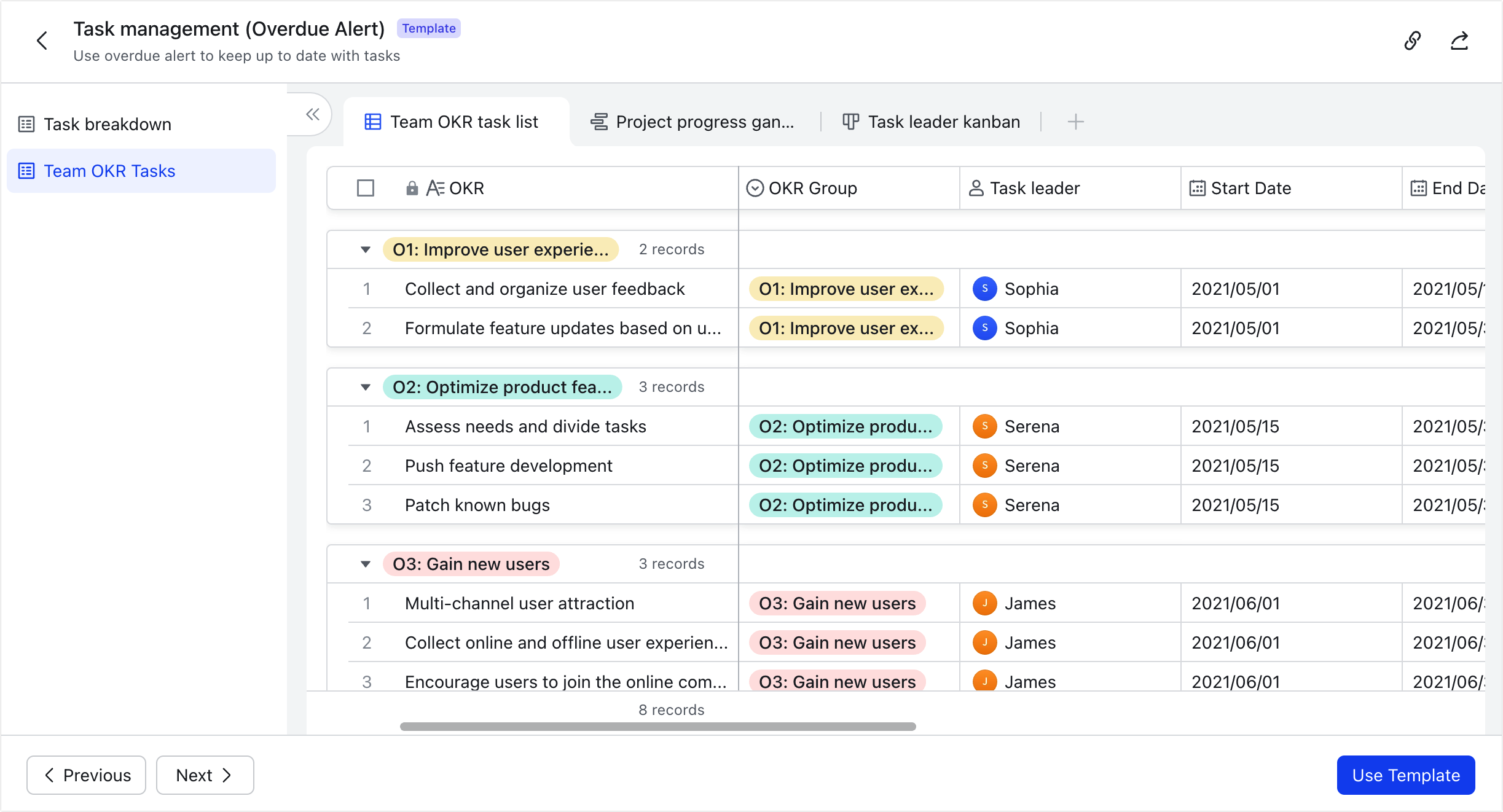Click OKR Group column dropdown icon
Viewport: 1503px width, 812px height.
(x=755, y=188)
